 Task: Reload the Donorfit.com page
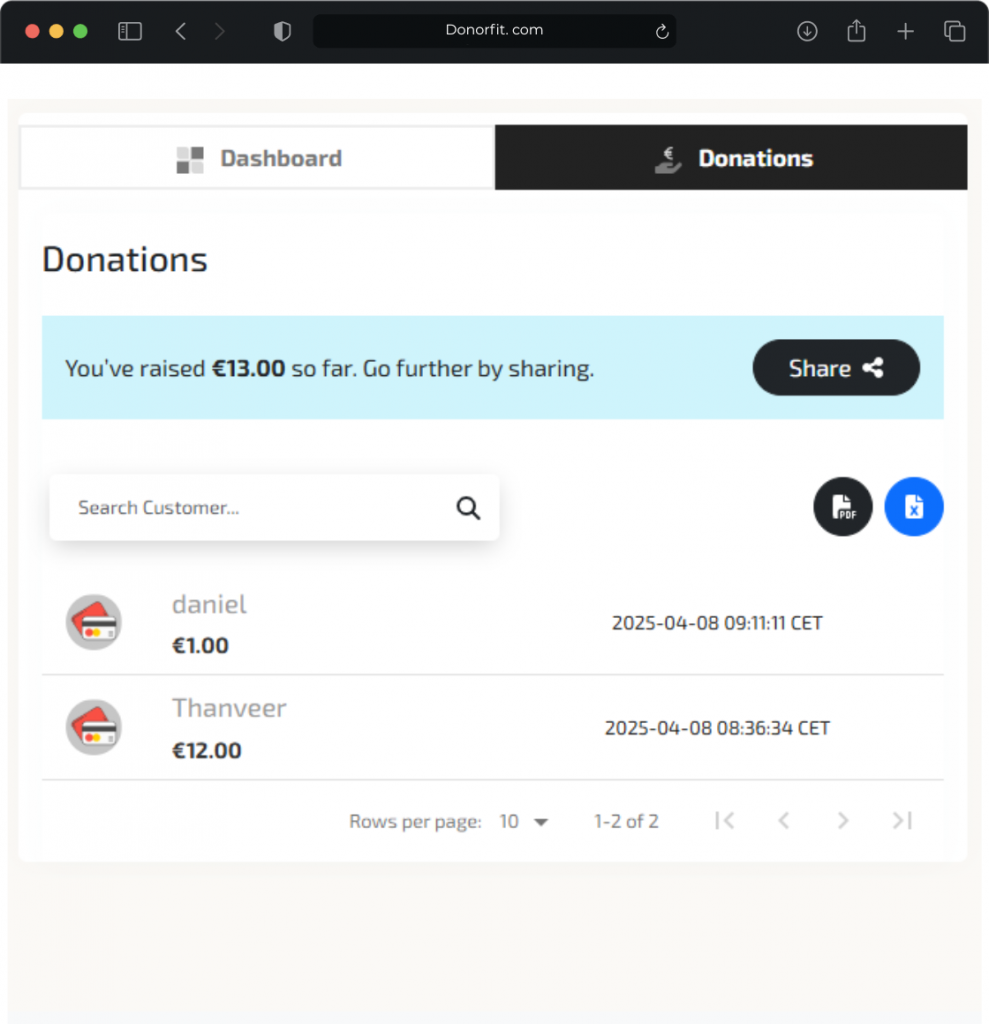662,32
